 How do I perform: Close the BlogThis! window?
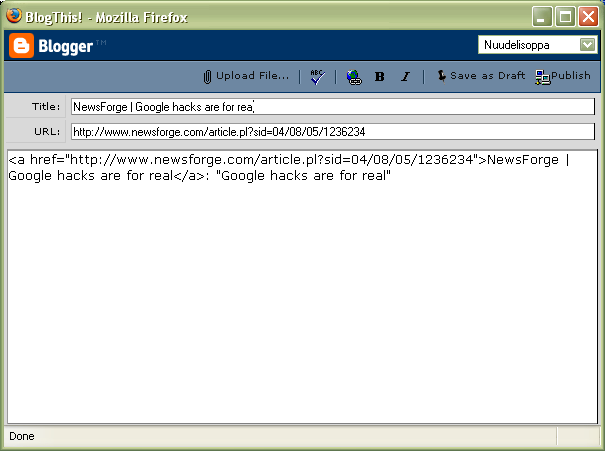point(588,16)
